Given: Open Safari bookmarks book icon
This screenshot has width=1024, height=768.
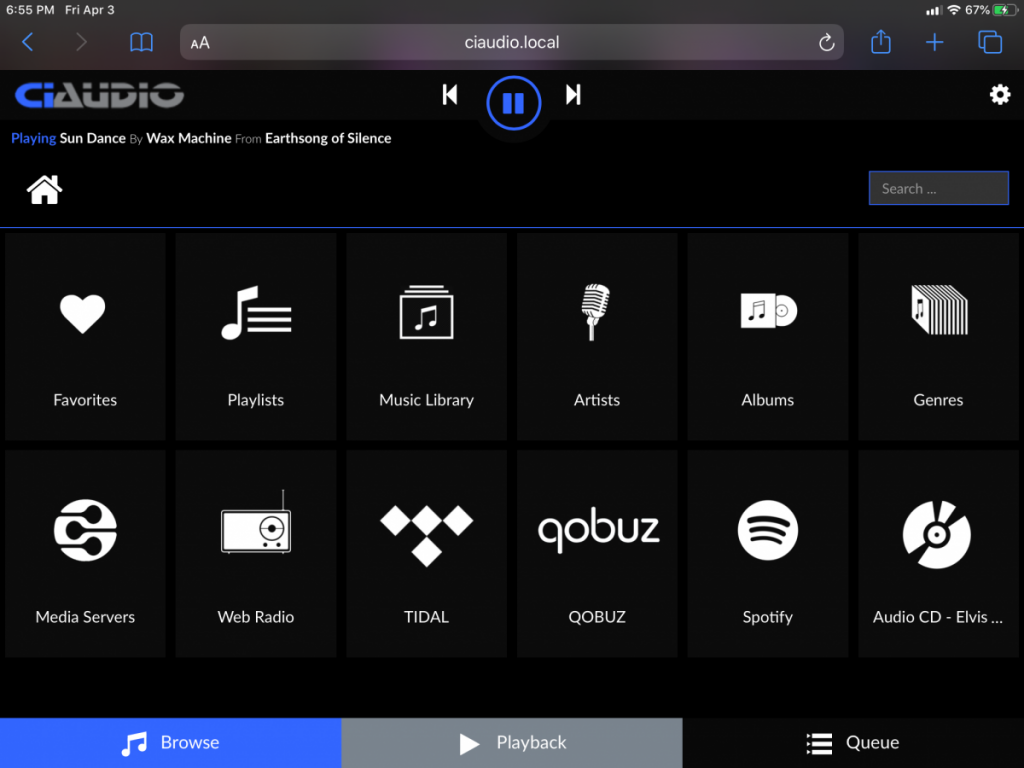Looking at the screenshot, I should tap(141, 42).
